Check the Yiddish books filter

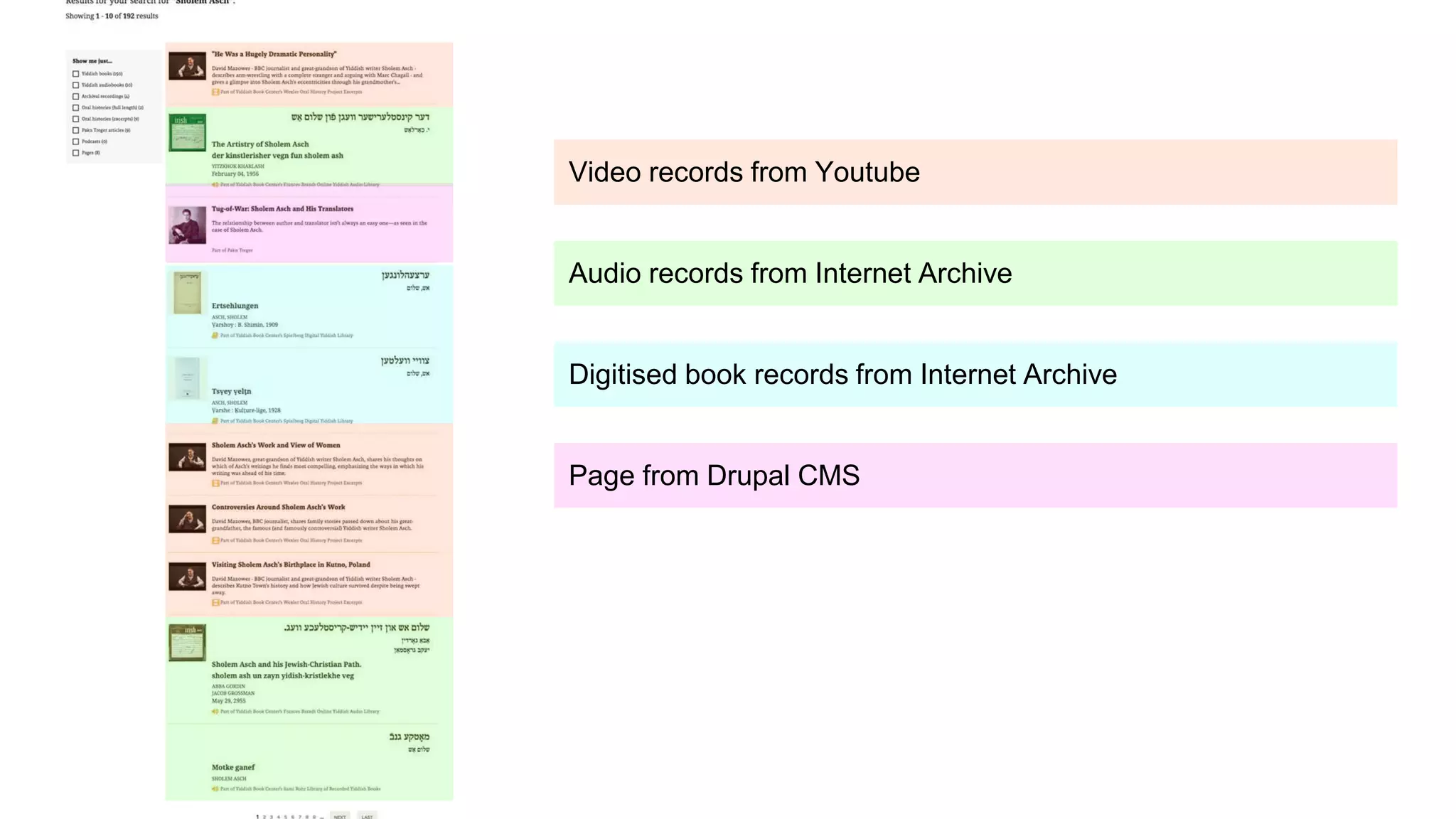[x=75, y=74]
